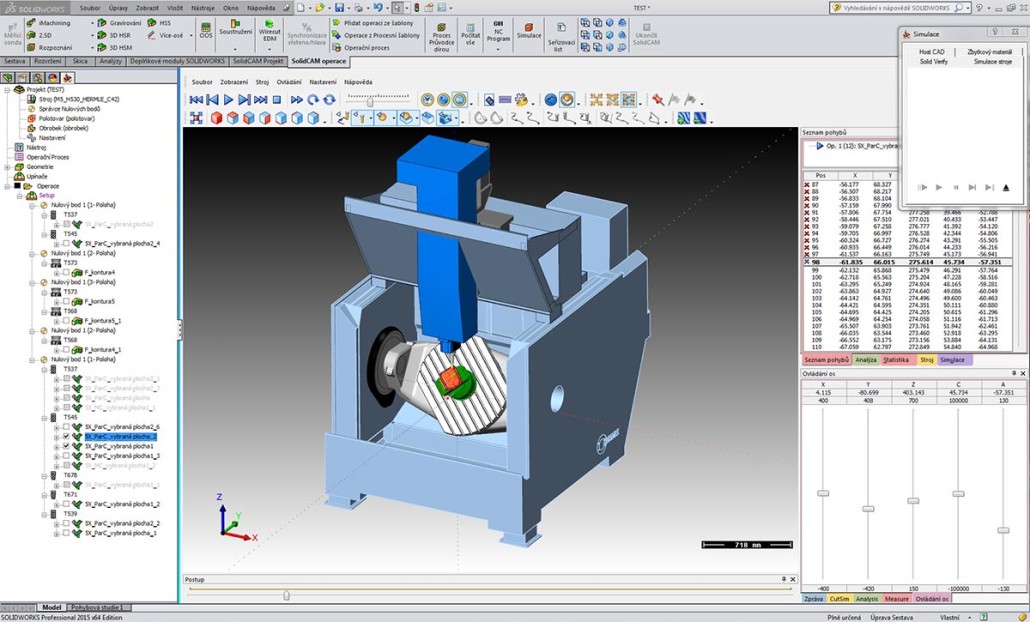
Task: Select the red cube view icon
Action: point(217,118)
